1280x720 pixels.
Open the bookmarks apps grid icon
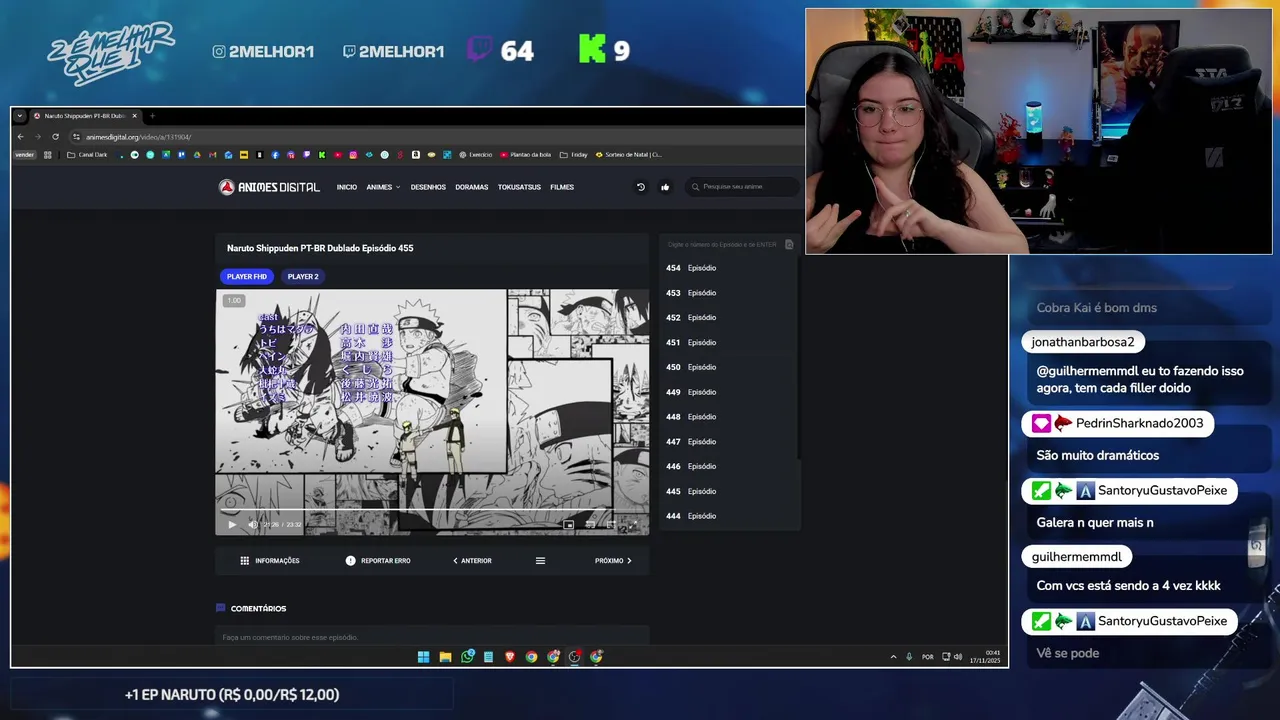(47, 155)
